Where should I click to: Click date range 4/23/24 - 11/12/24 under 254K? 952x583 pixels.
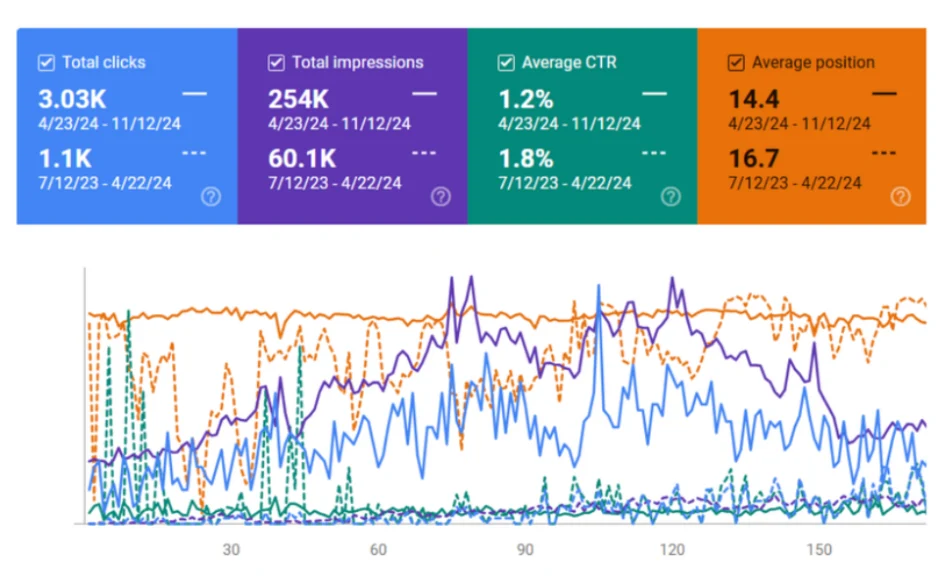[339, 124]
